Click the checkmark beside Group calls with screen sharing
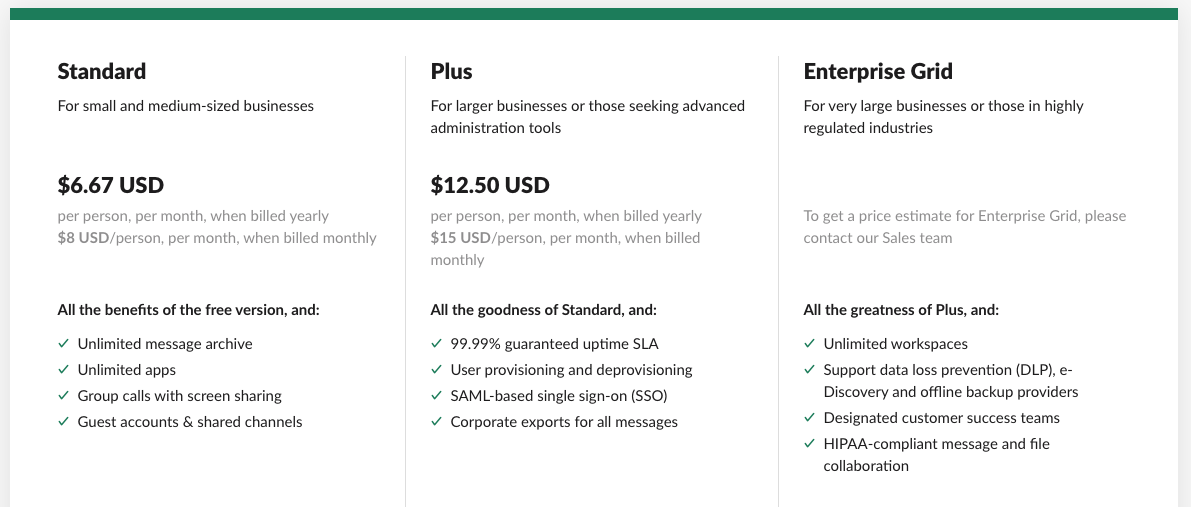This screenshot has width=1191, height=507. pos(63,395)
